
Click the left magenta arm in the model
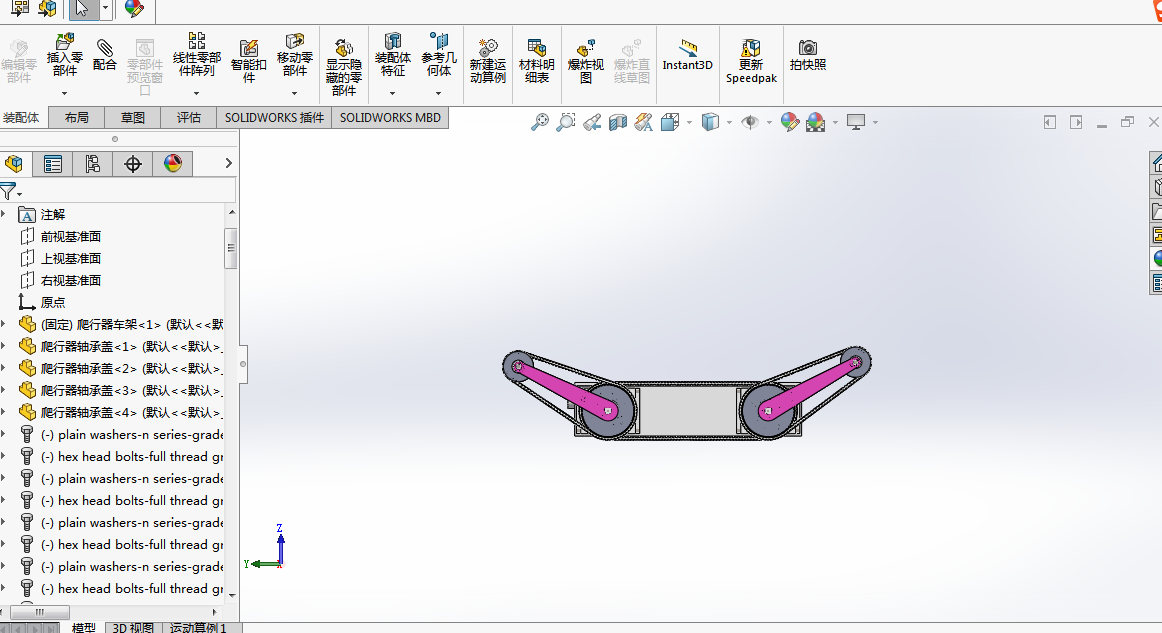(563, 389)
